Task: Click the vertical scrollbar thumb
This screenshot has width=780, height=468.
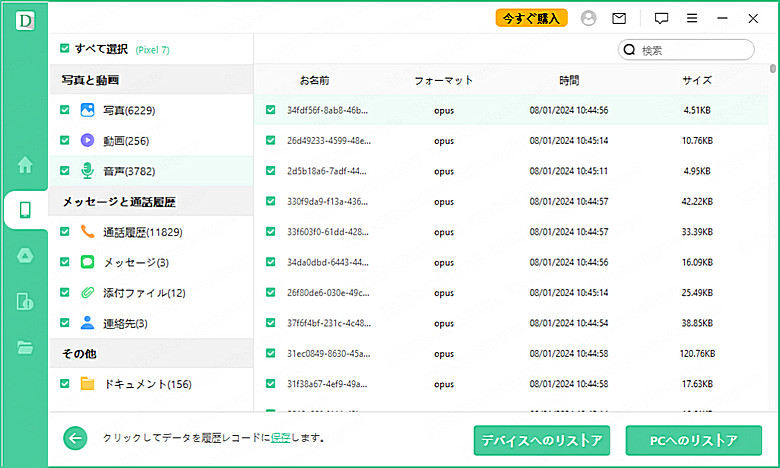Action: point(773,69)
